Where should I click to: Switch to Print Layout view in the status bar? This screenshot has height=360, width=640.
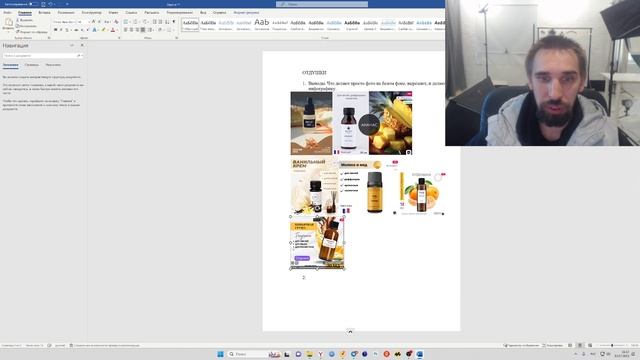tap(580, 345)
